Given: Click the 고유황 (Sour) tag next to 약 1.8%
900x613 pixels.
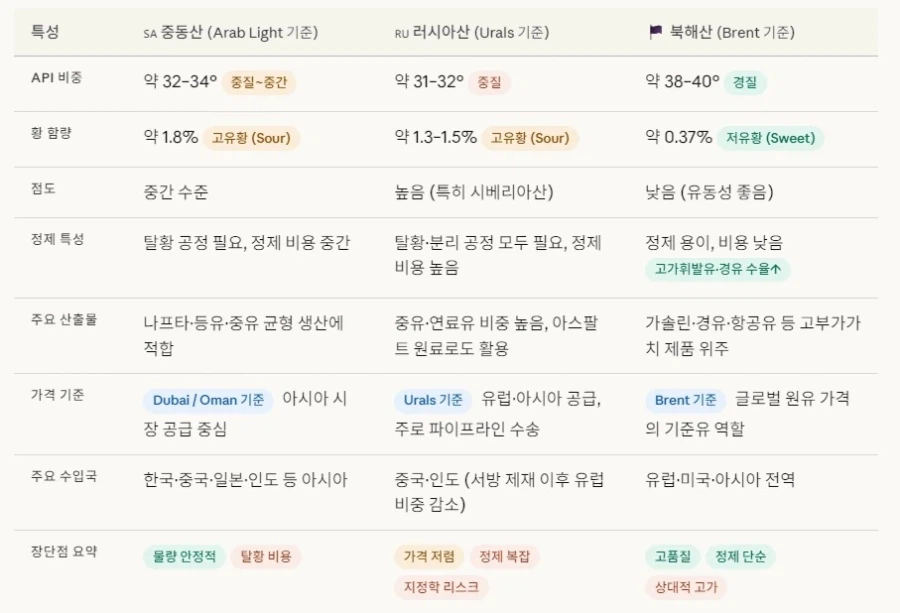Looking at the screenshot, I should (253, 138).
